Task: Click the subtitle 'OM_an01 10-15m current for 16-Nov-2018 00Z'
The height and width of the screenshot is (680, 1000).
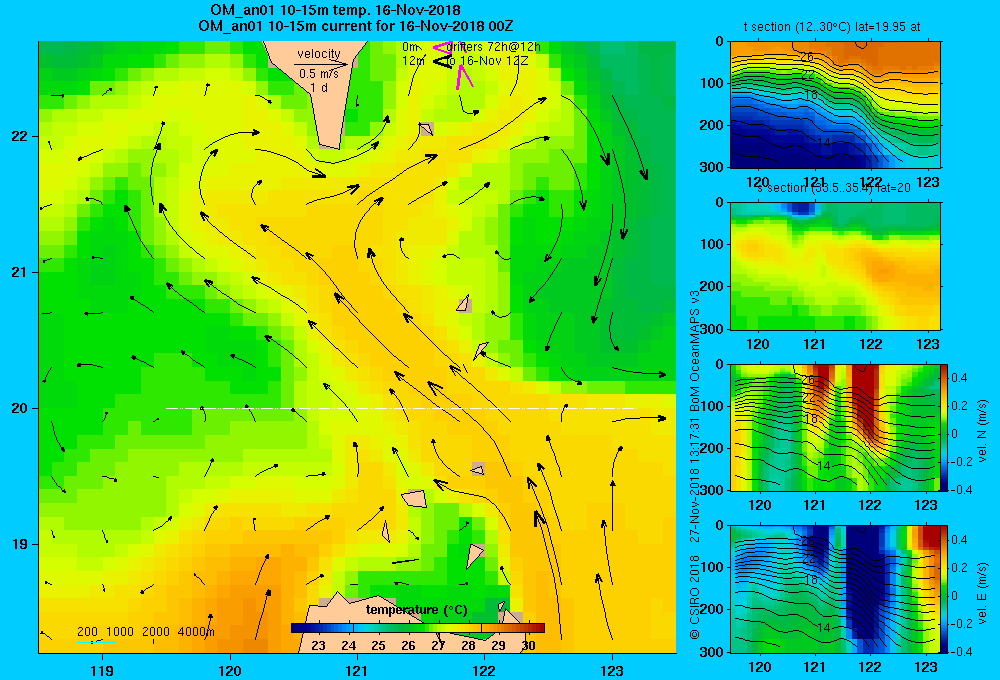Action: click(x=356, y=26)
